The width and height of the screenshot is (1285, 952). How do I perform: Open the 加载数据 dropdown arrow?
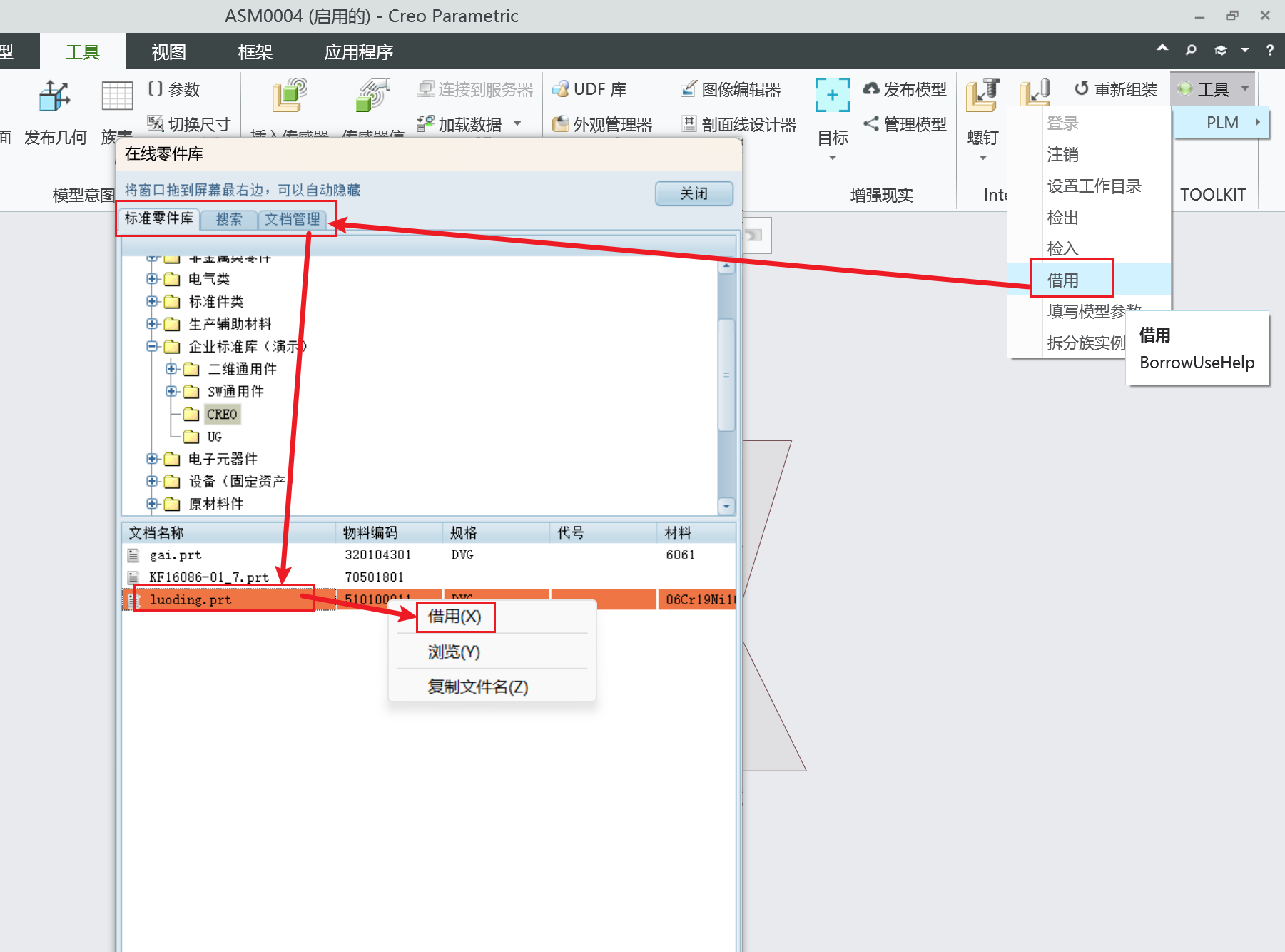coord(517,124)
